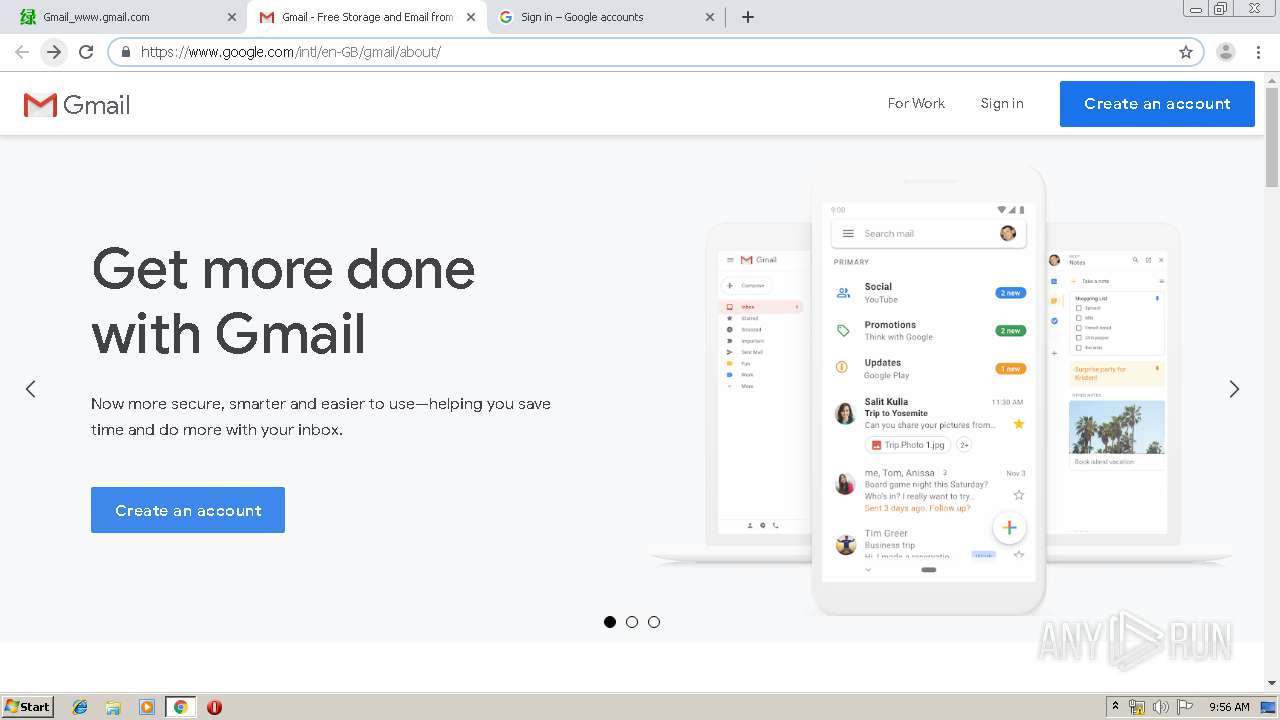Click the browser forward arrow

tap(54, 52)
